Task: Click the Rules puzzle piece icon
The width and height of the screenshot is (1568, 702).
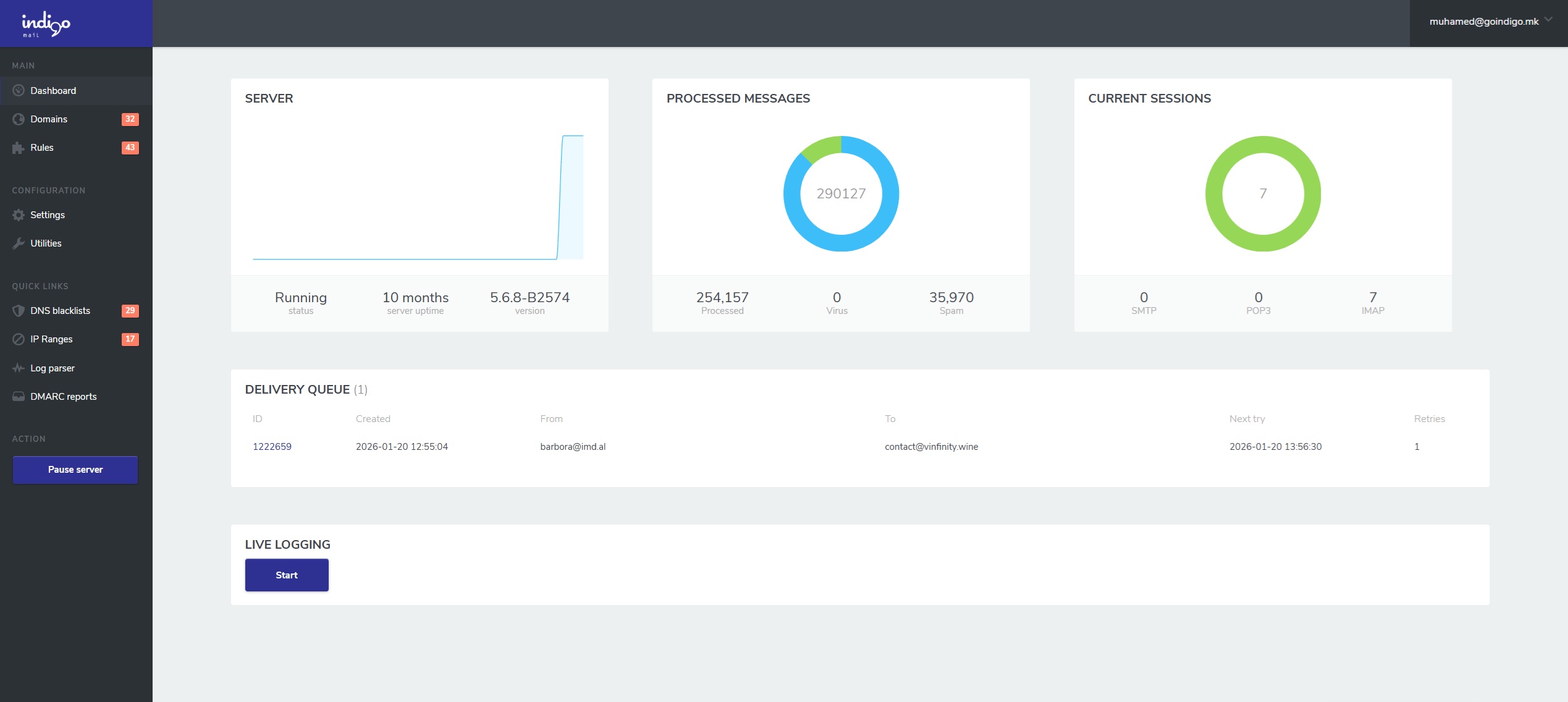Action: click(x=19, y=148)
